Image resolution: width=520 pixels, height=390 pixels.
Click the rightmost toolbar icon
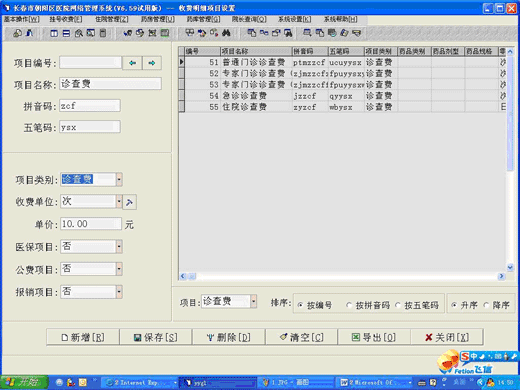tap(357, 33)
